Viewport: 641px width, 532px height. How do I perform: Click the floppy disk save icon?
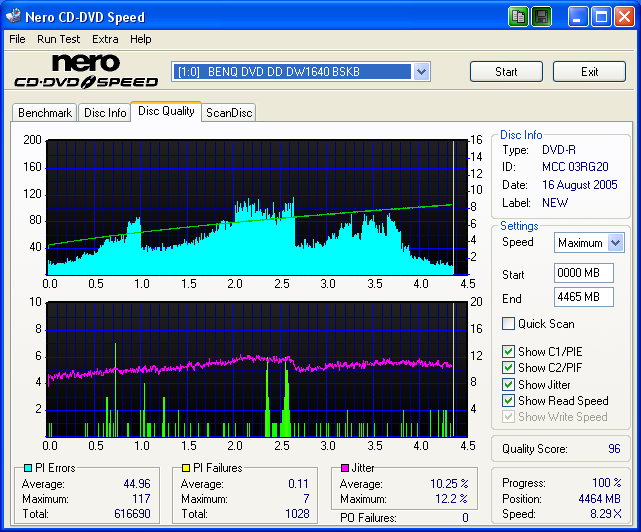point(541,17)
